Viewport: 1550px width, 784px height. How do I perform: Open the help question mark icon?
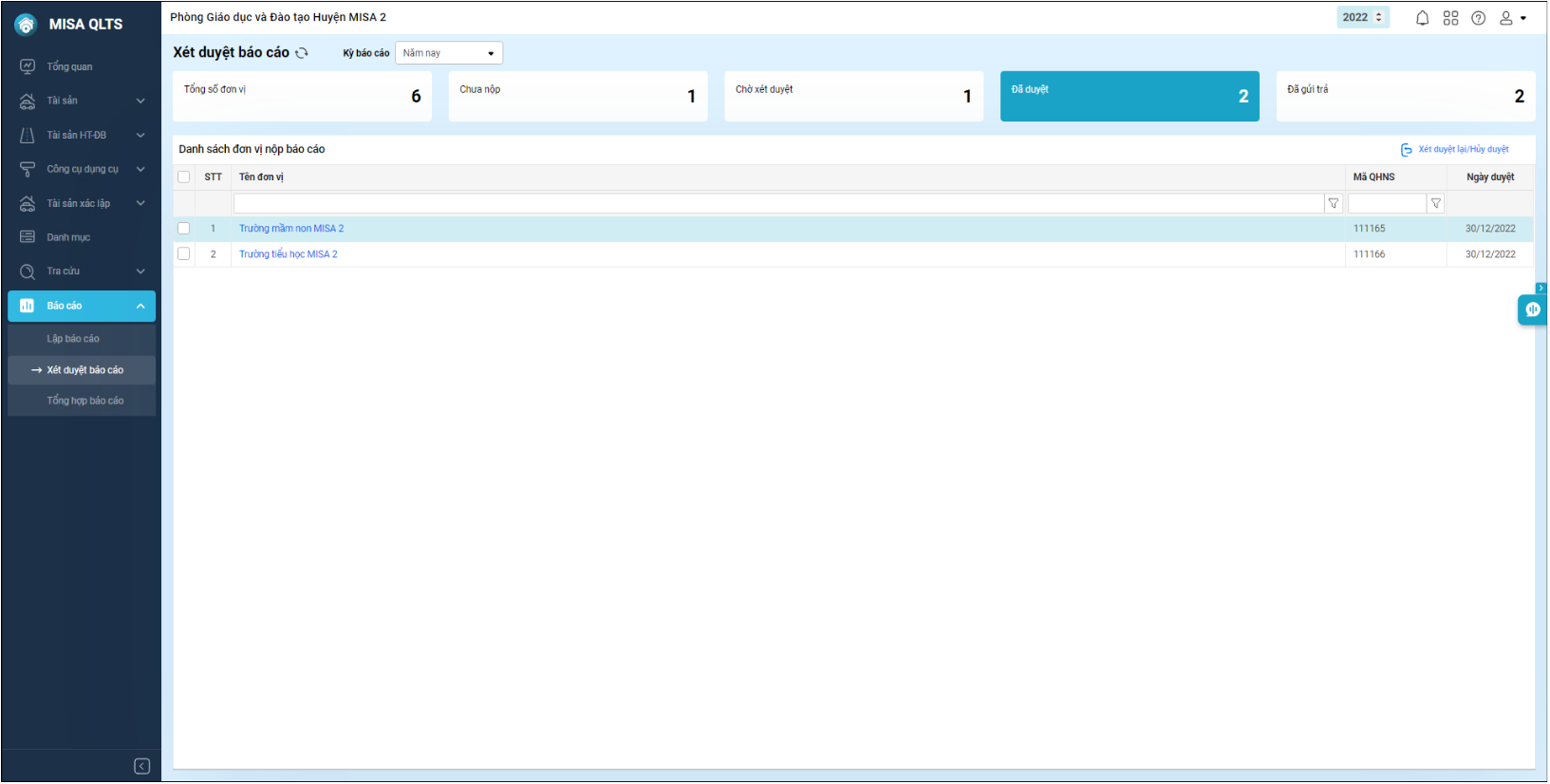point(1478,18)
